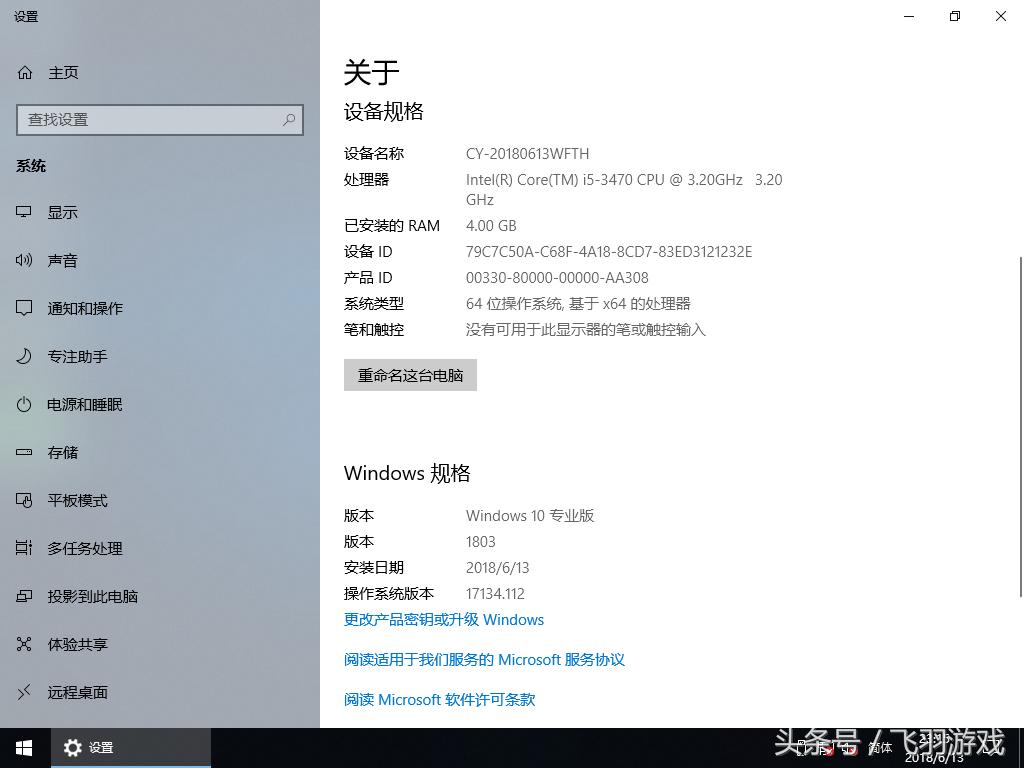The image size is (1024, 768).
Task: Open the Microsoft 服务协议 link
Action: pyautogui.click(x=484, y=660)
